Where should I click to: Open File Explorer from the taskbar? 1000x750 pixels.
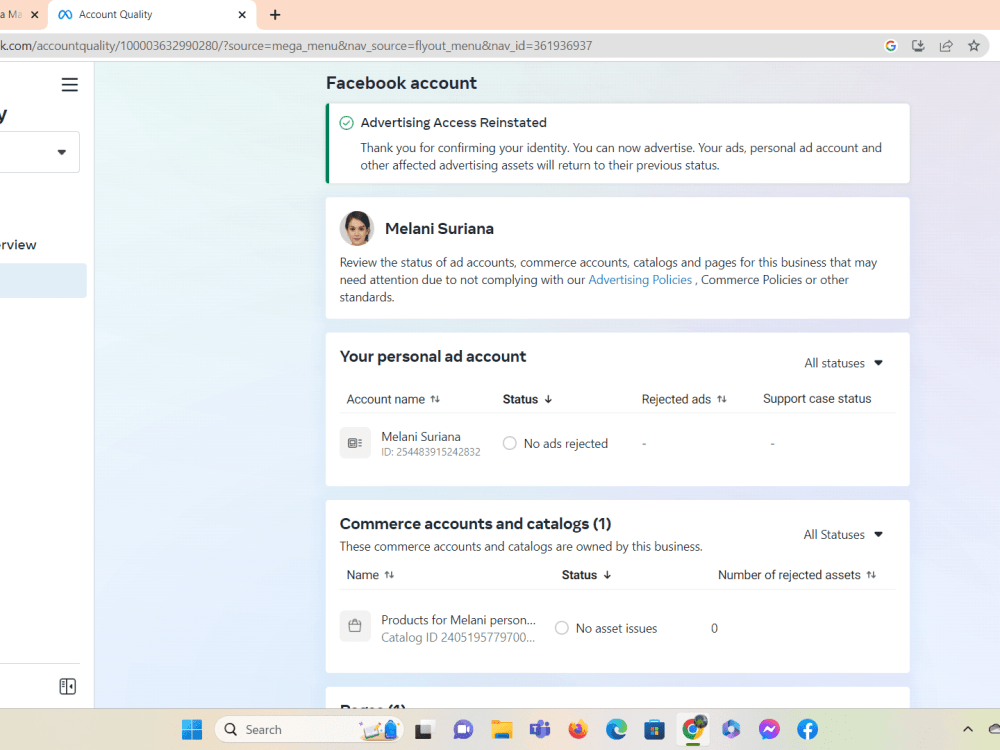pos(502,729)
